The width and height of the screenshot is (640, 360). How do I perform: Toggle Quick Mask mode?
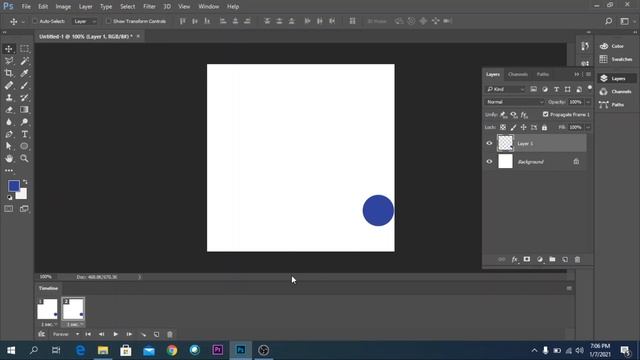point(9,209)
